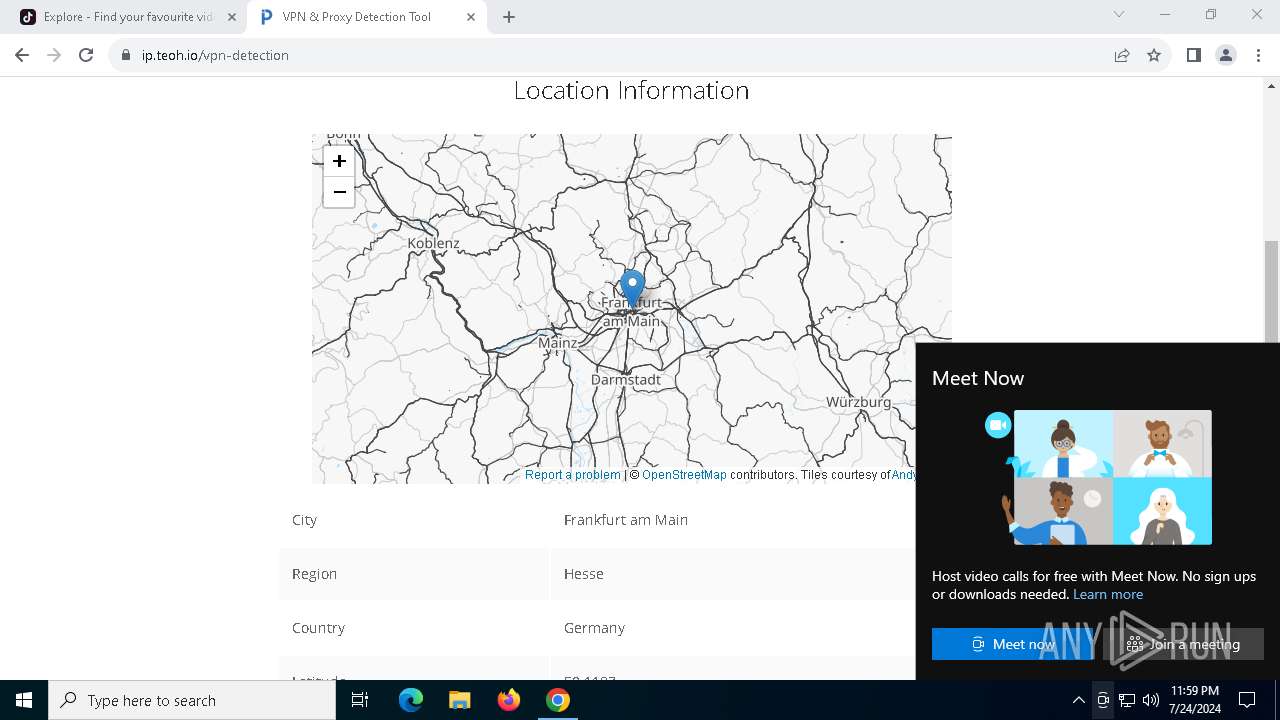Close the TikTok Explore tab

[x=232, y=17]
